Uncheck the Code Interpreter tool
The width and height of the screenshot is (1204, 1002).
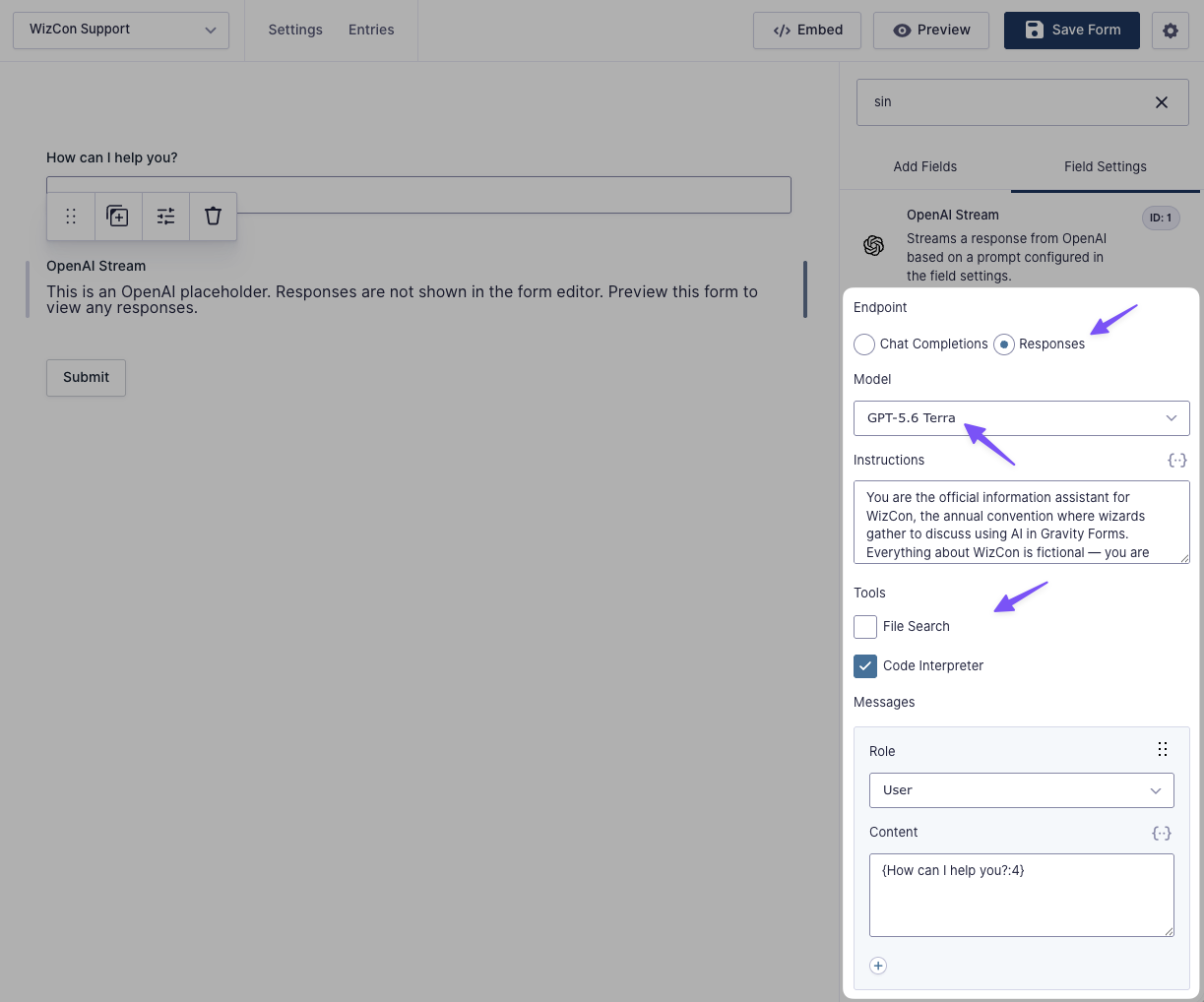(x=865, y=666)
